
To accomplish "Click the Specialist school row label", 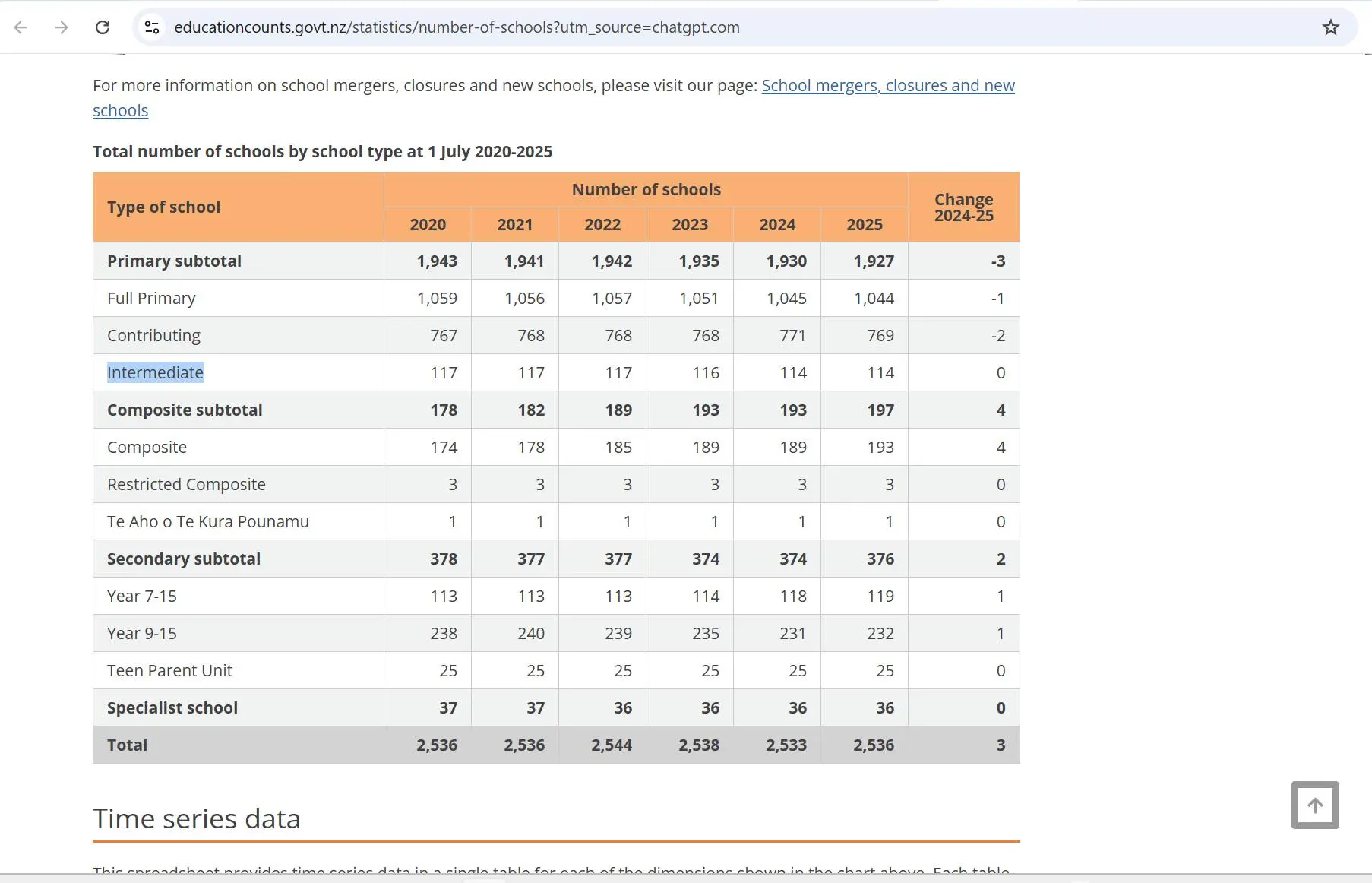I will (172, 707).
